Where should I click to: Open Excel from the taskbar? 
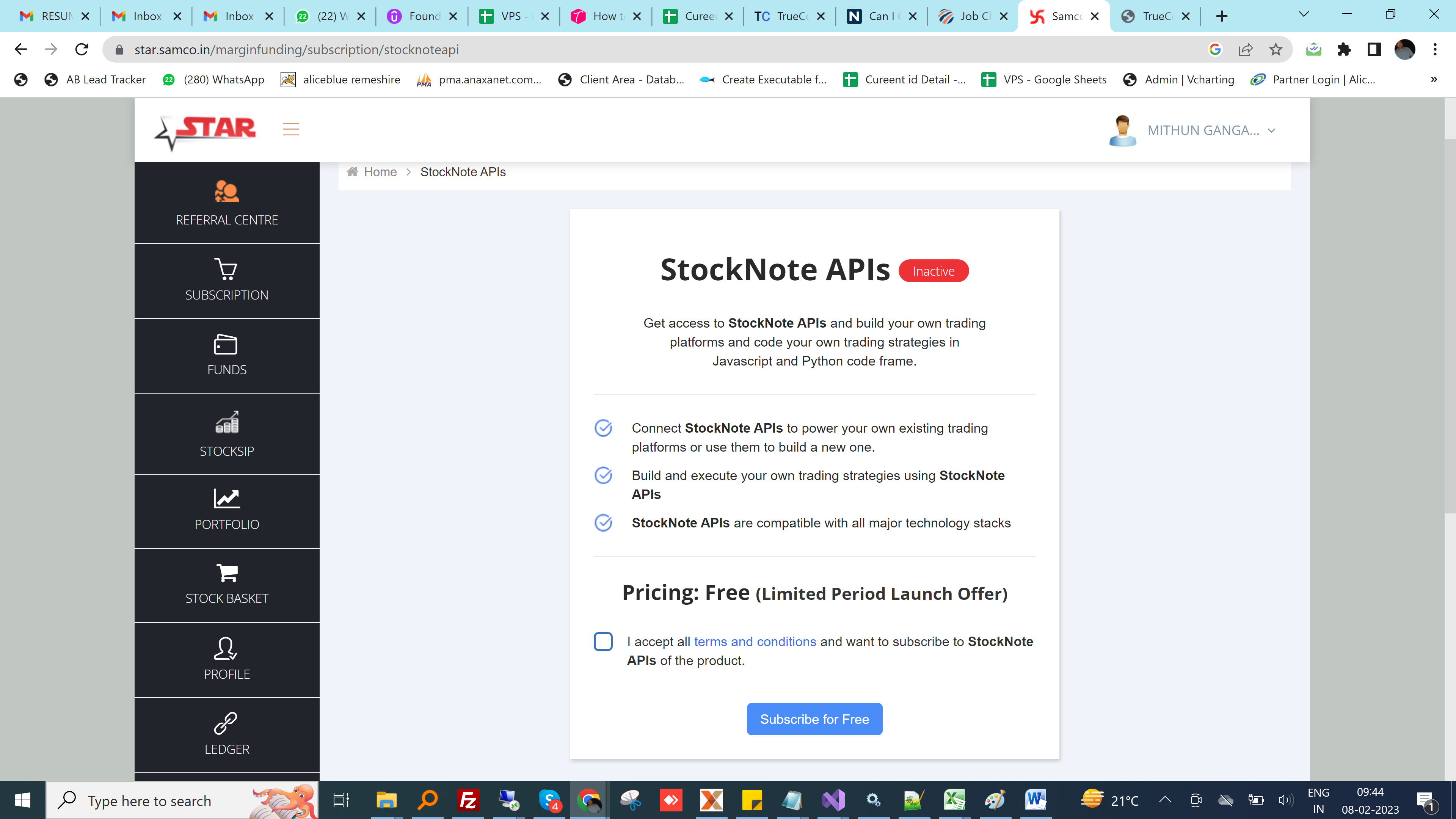click(x=954, y=800)
